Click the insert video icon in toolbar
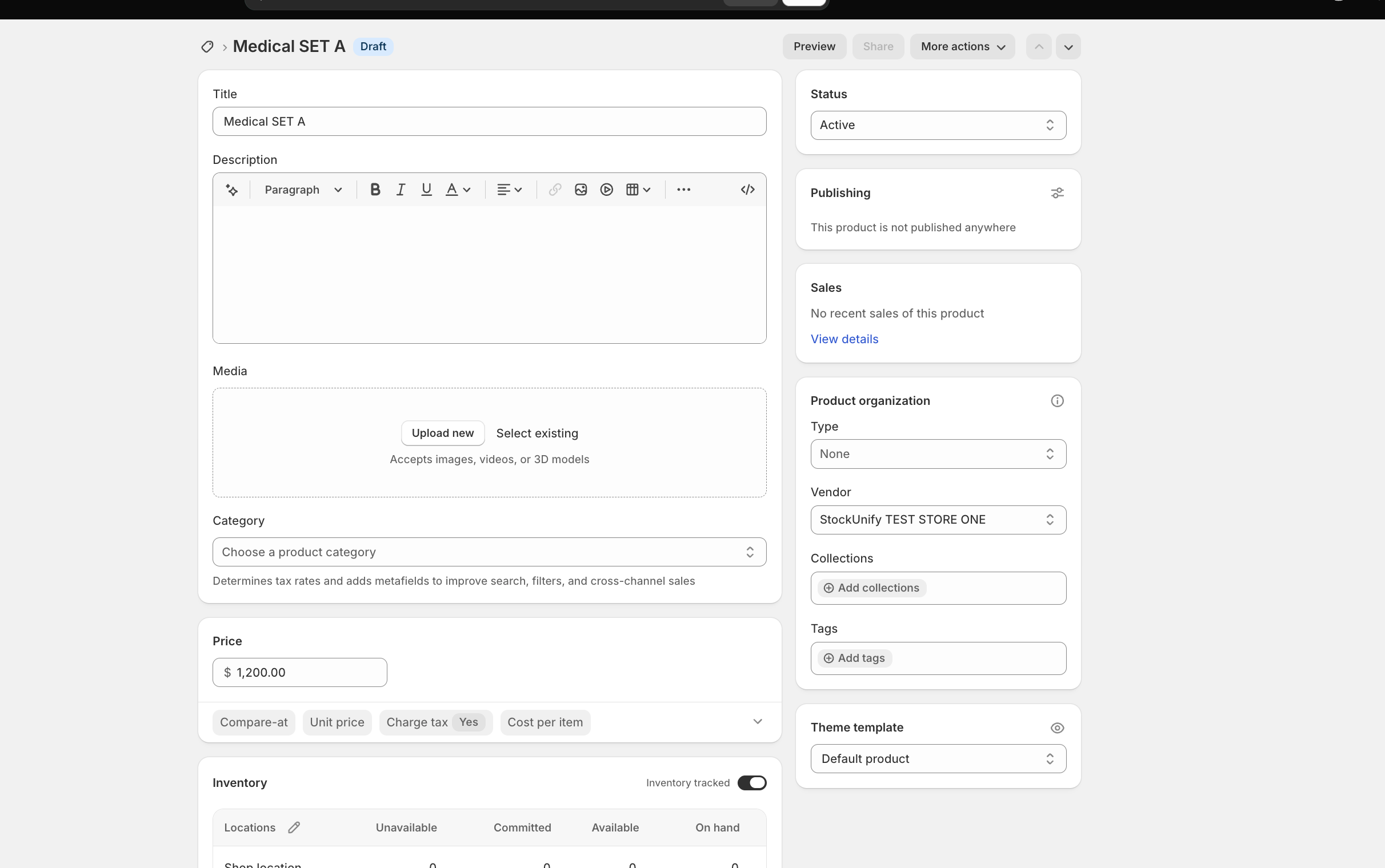 [x=606, y=190]
